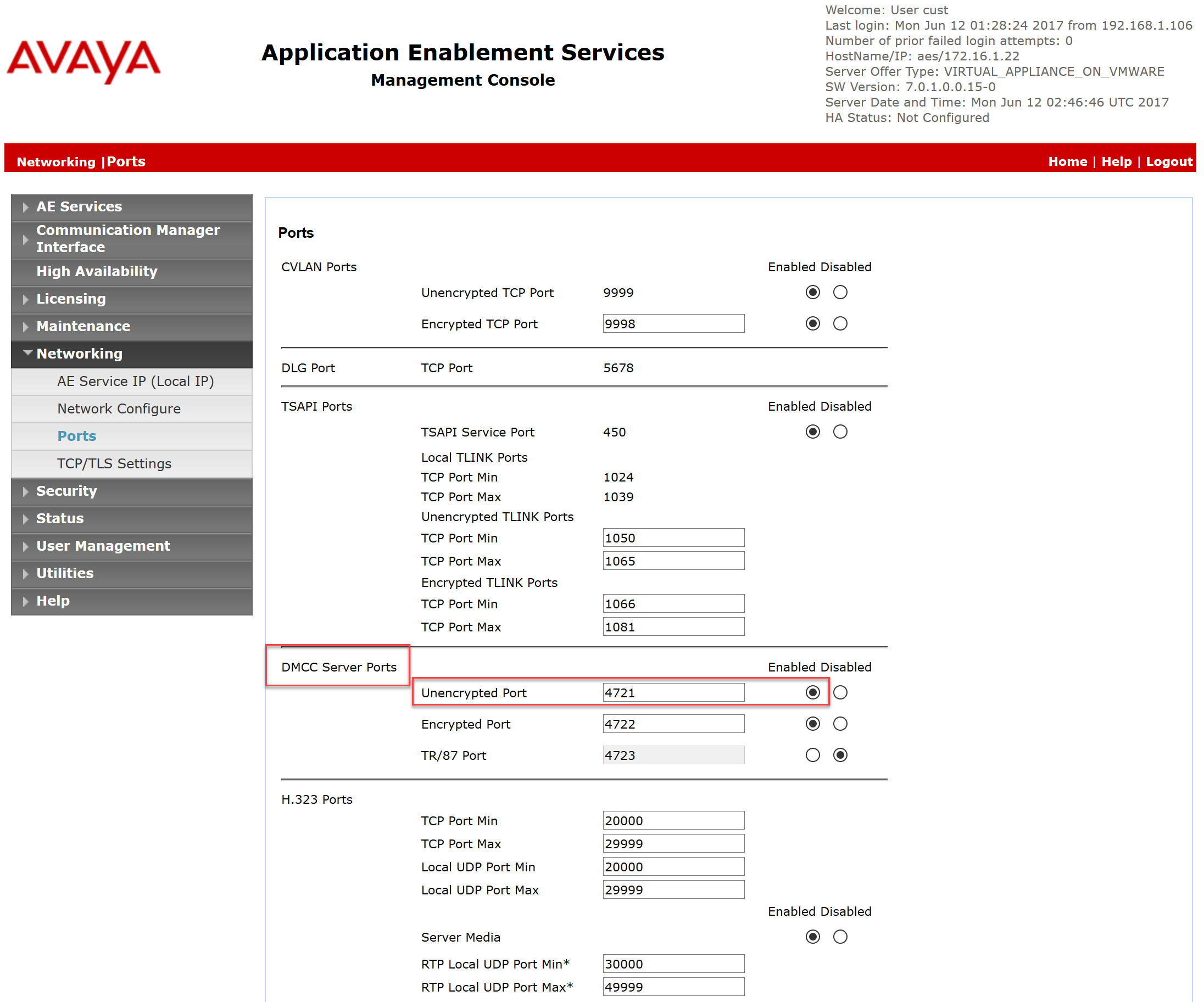Click the Avaya logo
The height and width of the screenshot is (1002, 1204).
83,61
